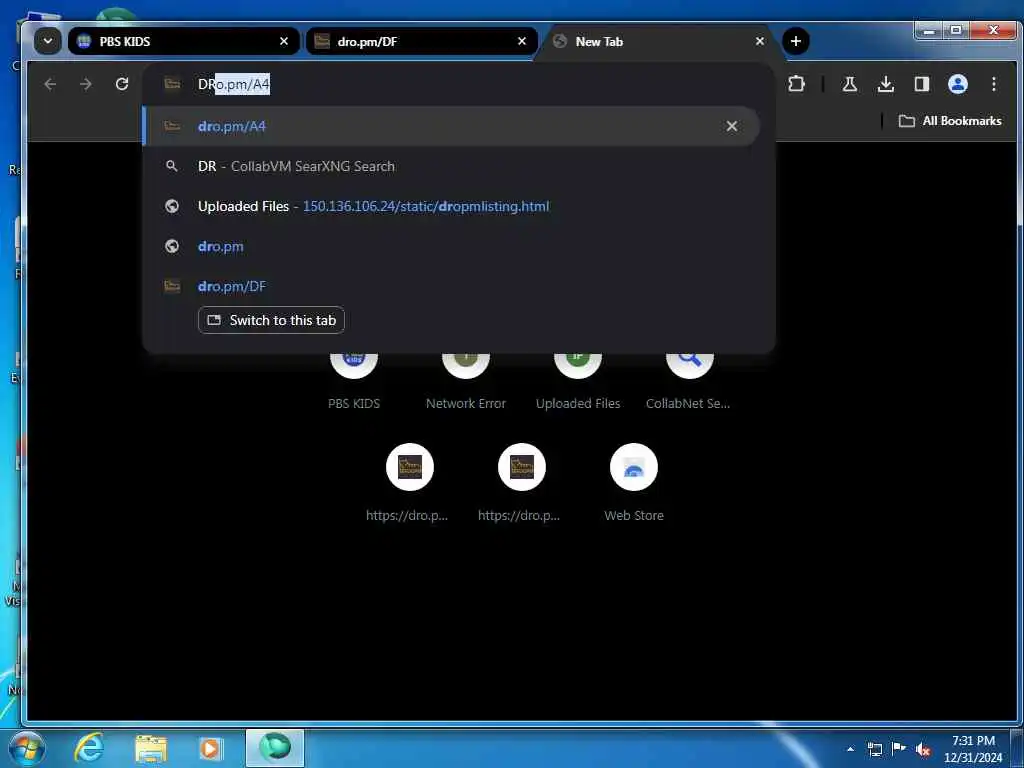Screen dimensions: 1024x768
Task: Open the Downloads icon
Action: click(x=886, y=84)
